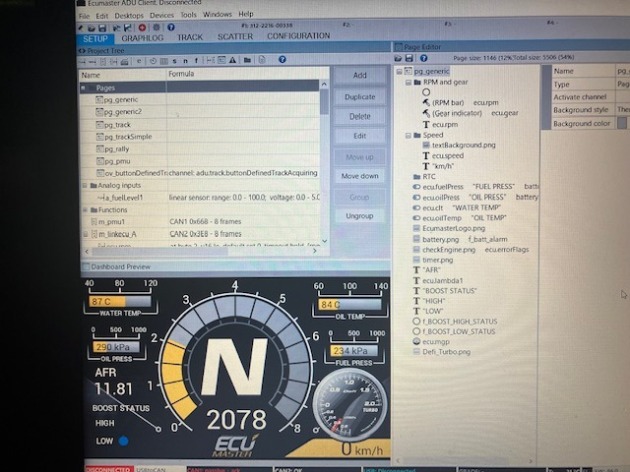Click the Duplicate button

pos(360,97)
